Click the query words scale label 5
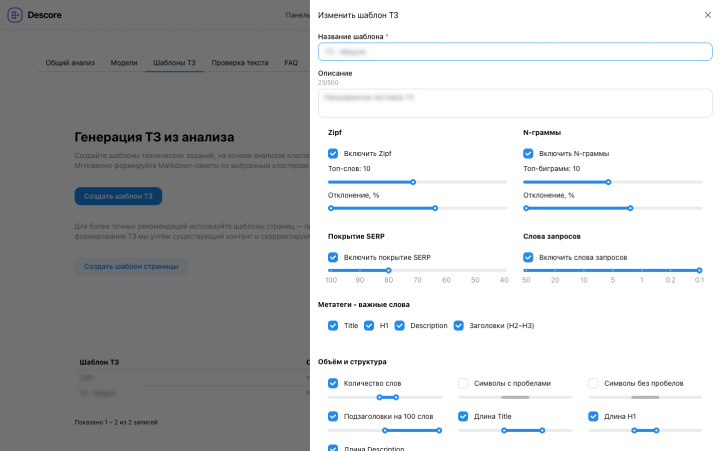 click(613, 280)
